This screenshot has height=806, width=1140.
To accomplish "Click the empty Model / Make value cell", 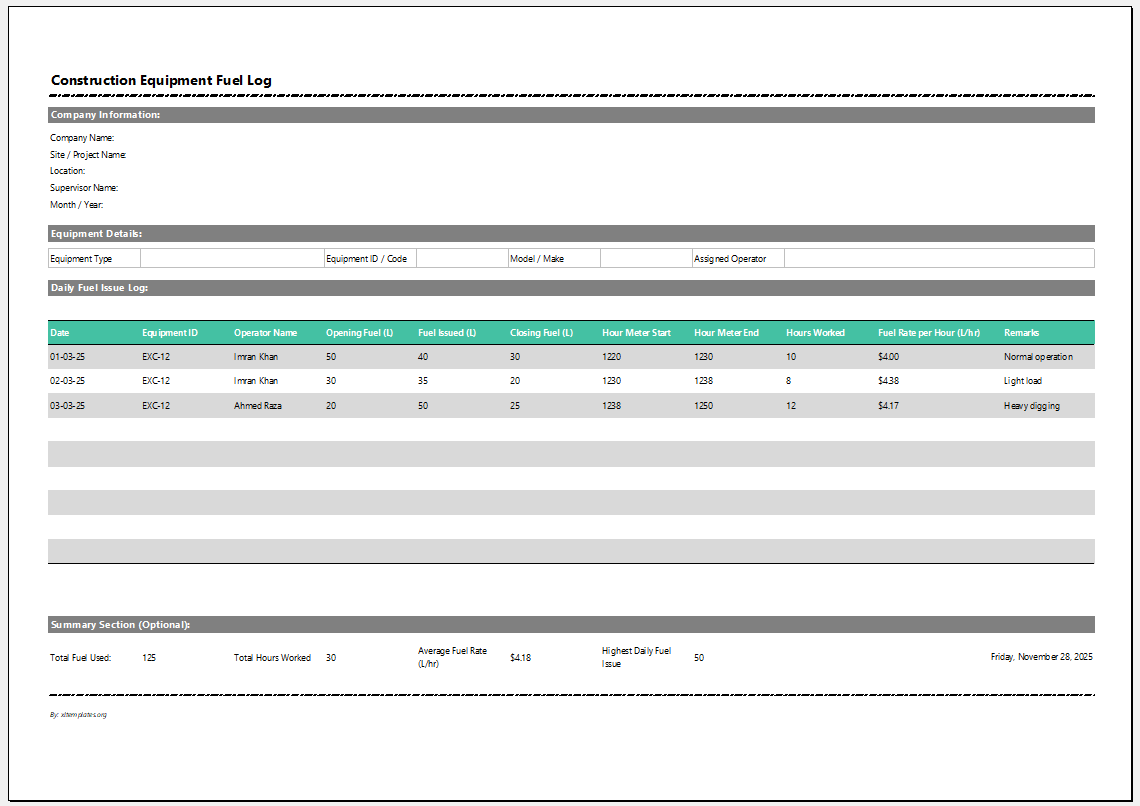I will (646, 259).
